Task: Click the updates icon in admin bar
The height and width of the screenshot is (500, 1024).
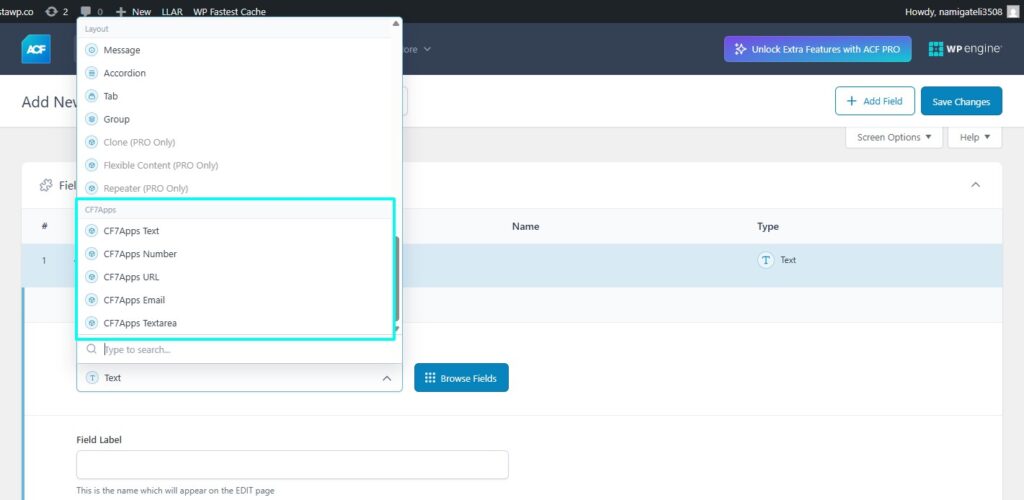Action: (x=52, y=11)
